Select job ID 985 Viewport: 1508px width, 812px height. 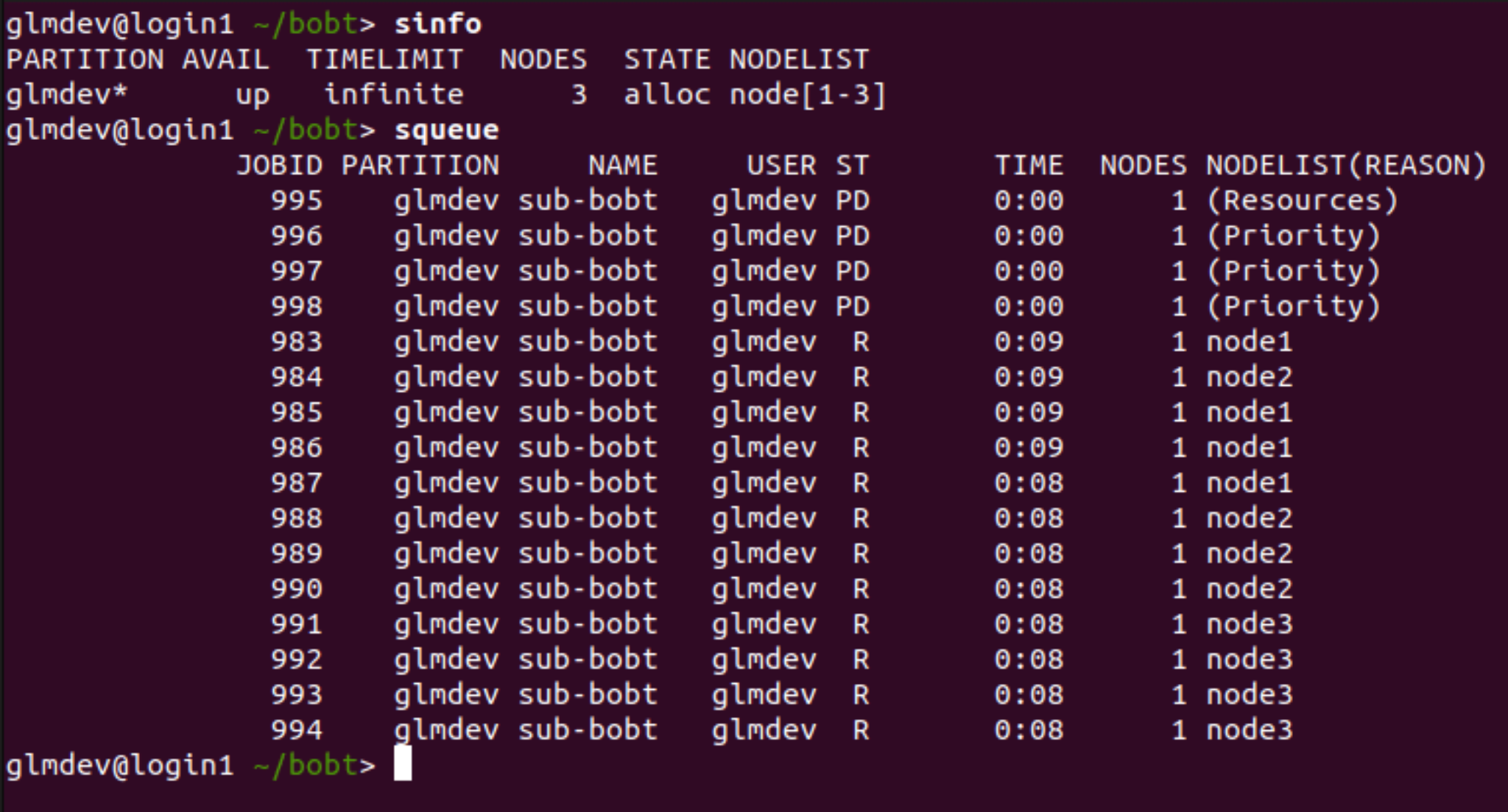(297, 412)
